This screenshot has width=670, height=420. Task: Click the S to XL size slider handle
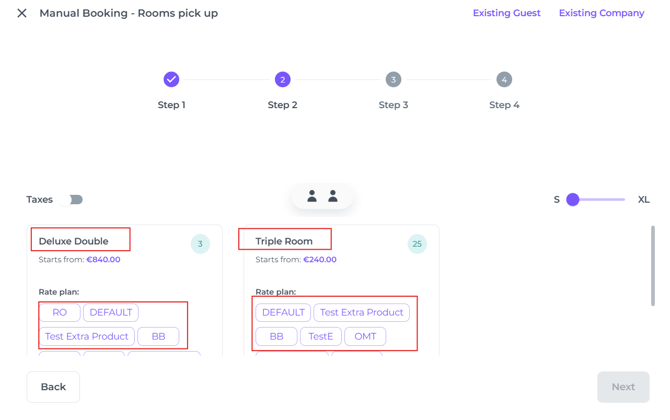click(x=573, y=200)
